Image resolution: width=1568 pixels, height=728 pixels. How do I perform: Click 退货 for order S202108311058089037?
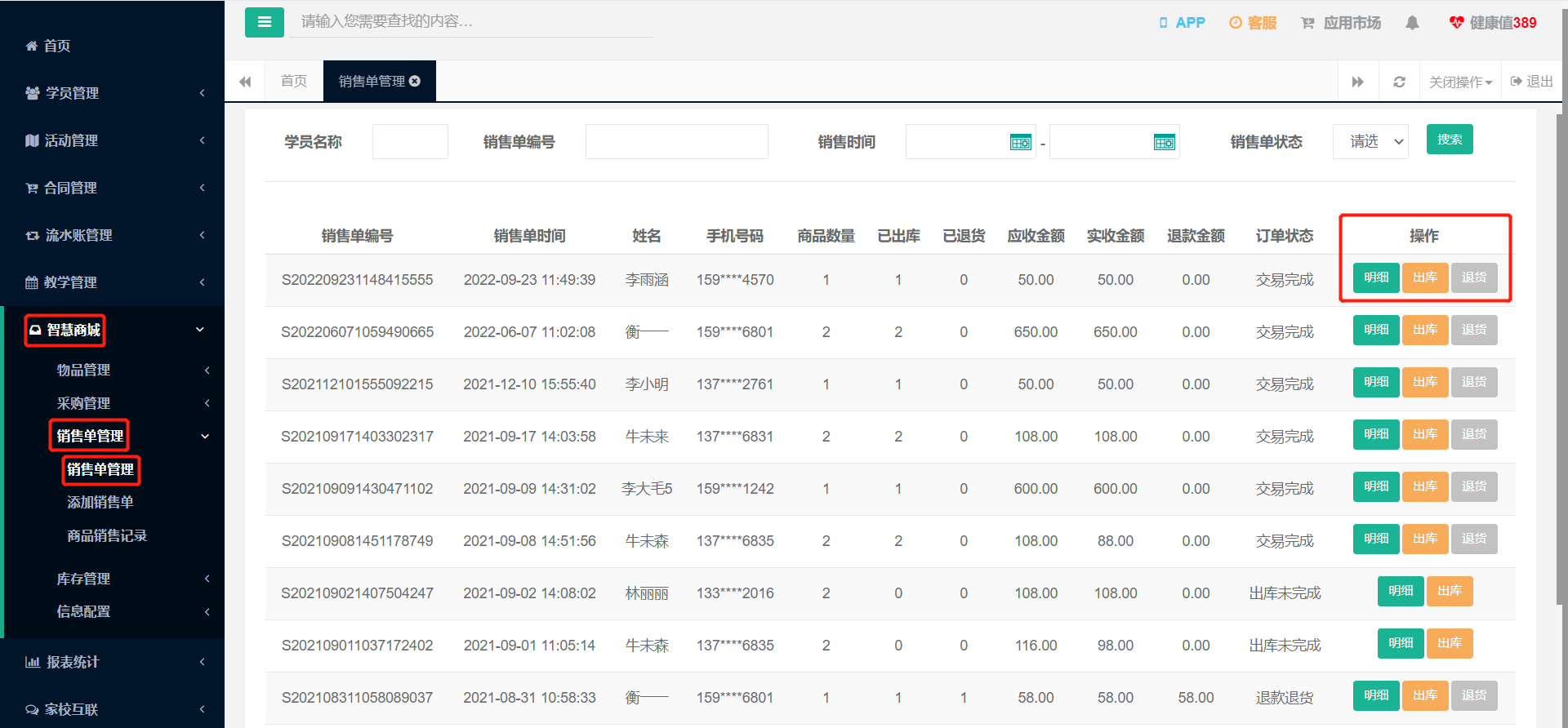click(x=1474, y=695)
